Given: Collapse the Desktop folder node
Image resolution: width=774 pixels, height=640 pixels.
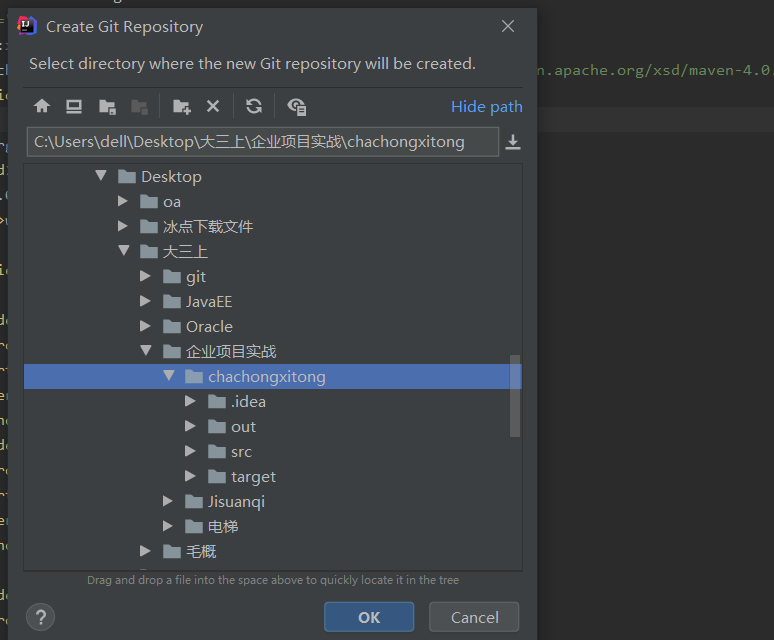Looking at the screenshot, I should click(101, 175).
